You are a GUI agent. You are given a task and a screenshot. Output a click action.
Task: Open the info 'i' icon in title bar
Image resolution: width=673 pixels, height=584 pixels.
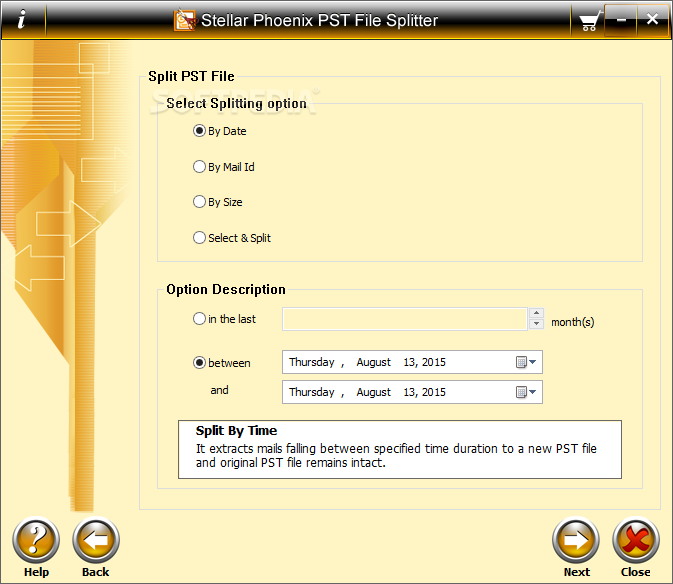[21, 19]
